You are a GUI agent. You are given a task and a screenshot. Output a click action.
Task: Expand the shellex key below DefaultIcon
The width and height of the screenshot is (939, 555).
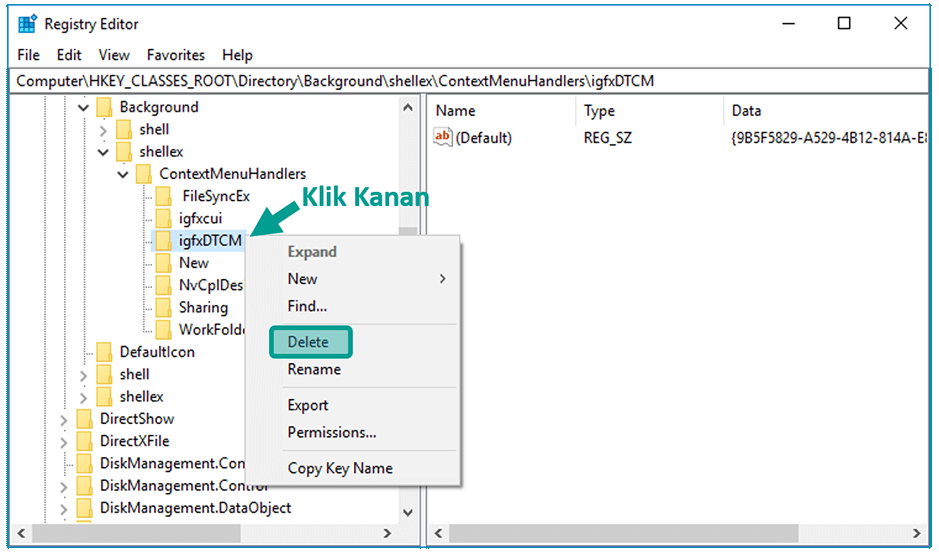tap(83, 398)
